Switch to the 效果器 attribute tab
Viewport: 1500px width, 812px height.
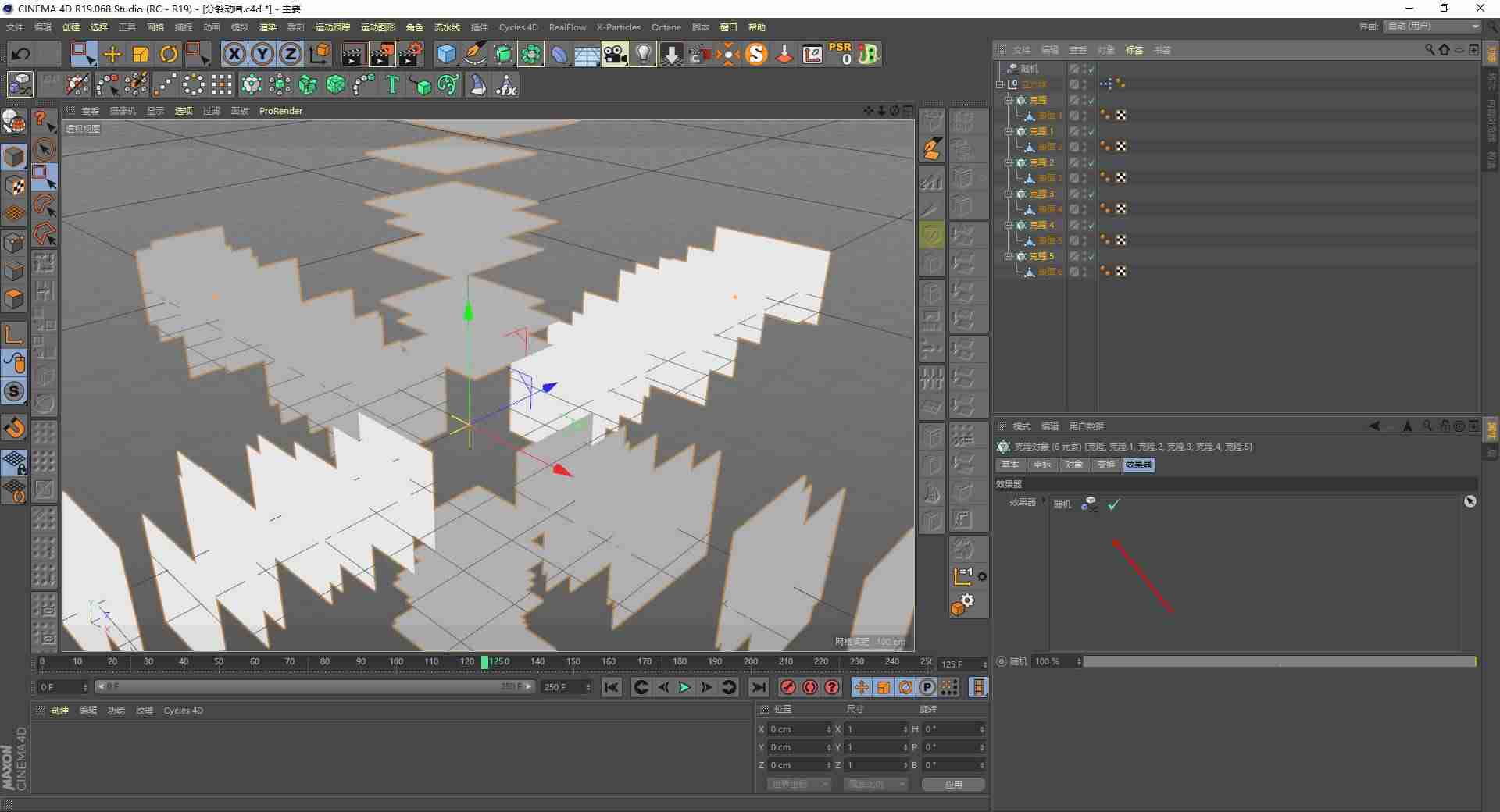pos(1138,465)
